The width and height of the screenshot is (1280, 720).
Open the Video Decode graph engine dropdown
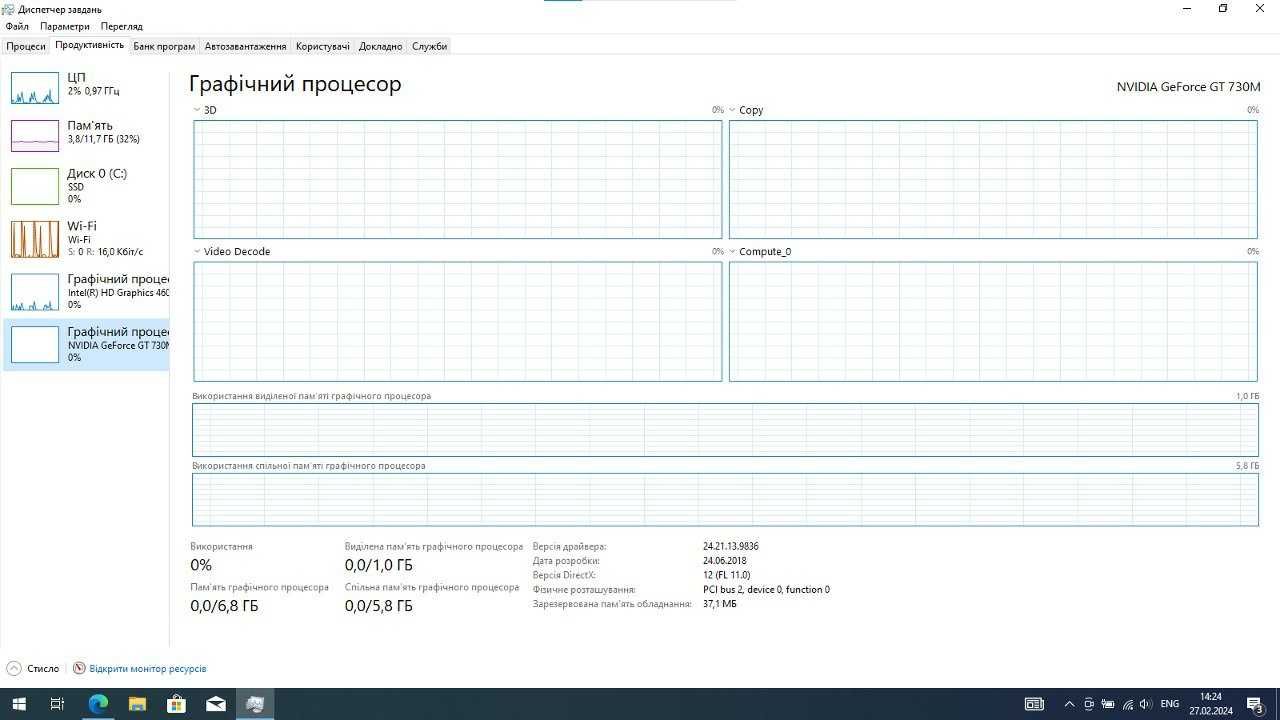click(x=197, y=252)
